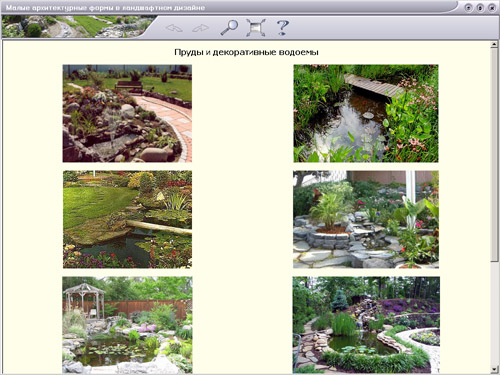Open help via the question mark icon
This screenshot has width=500, height=375.
tap(283, 27)
